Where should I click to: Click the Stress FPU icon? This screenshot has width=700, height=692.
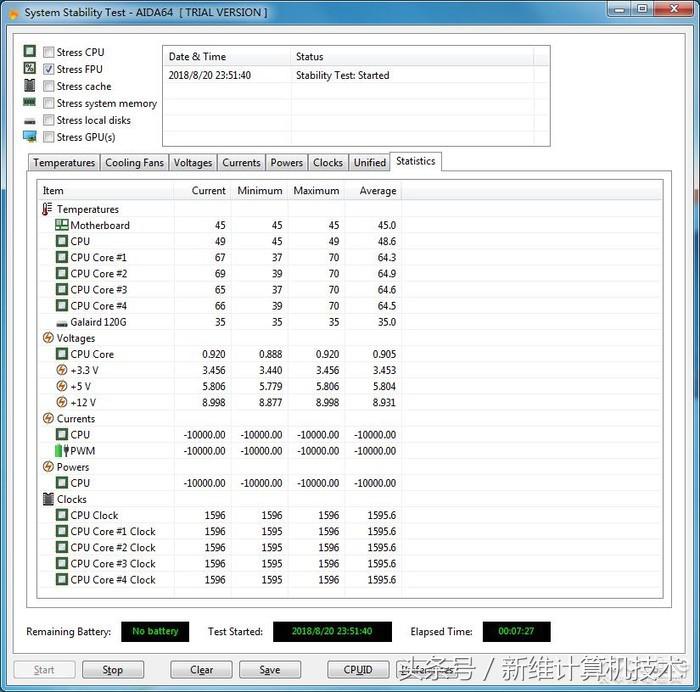tap(29, 69)
